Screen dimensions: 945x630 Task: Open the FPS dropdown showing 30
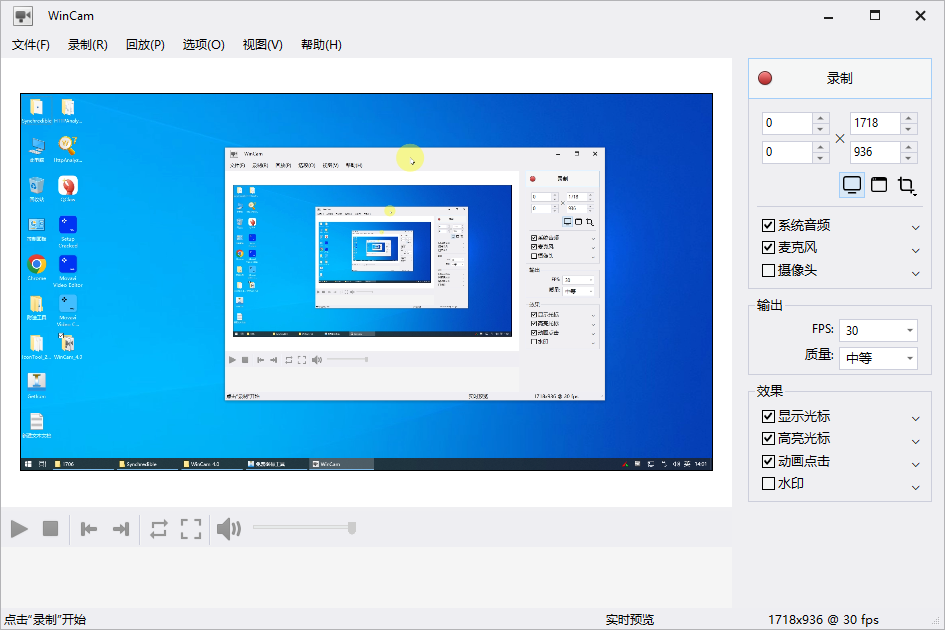[x=878, y=330]
